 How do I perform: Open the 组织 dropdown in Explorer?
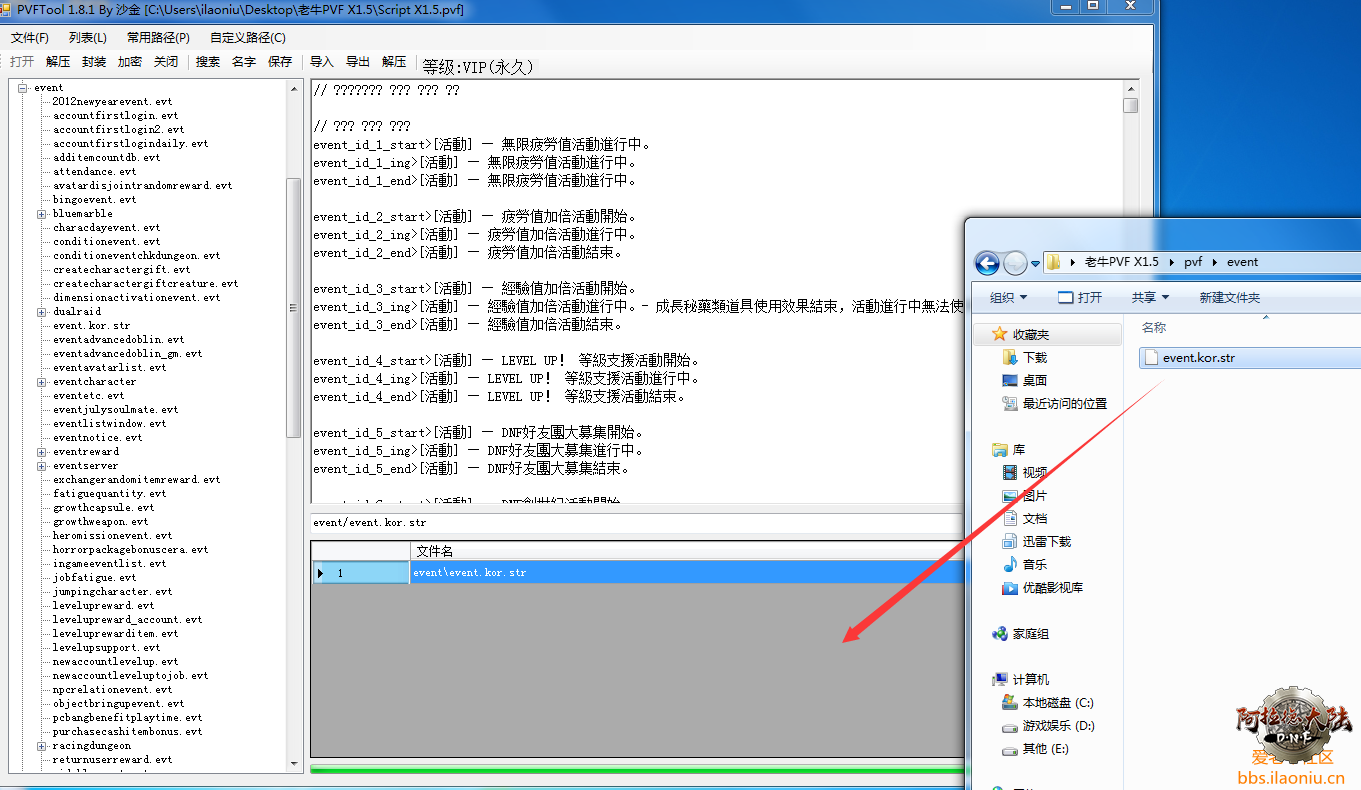1008,297
